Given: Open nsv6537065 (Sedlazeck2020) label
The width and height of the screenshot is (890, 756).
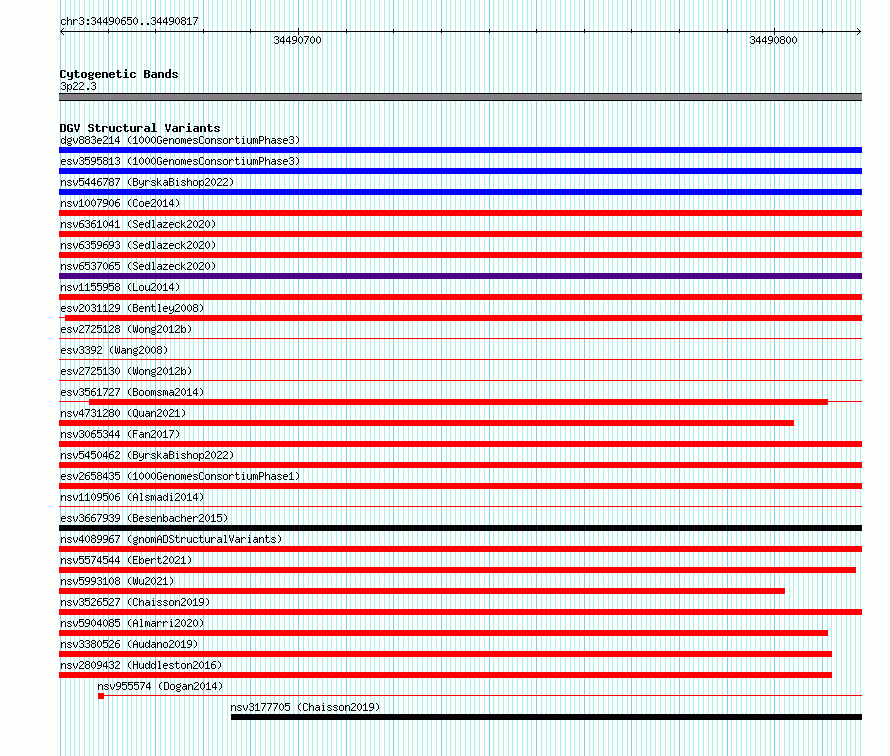Looking at the screenshot, I should [x=138, y=266].
